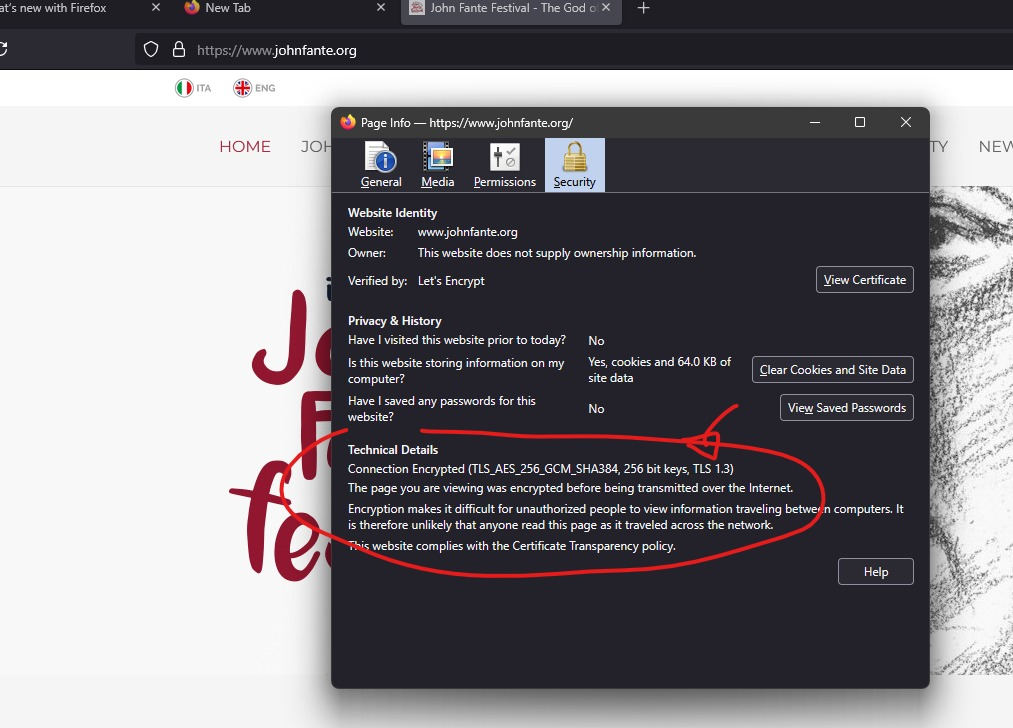Click the Technical Details heading
Viewport: 1013px width, 728px height.
393,450
